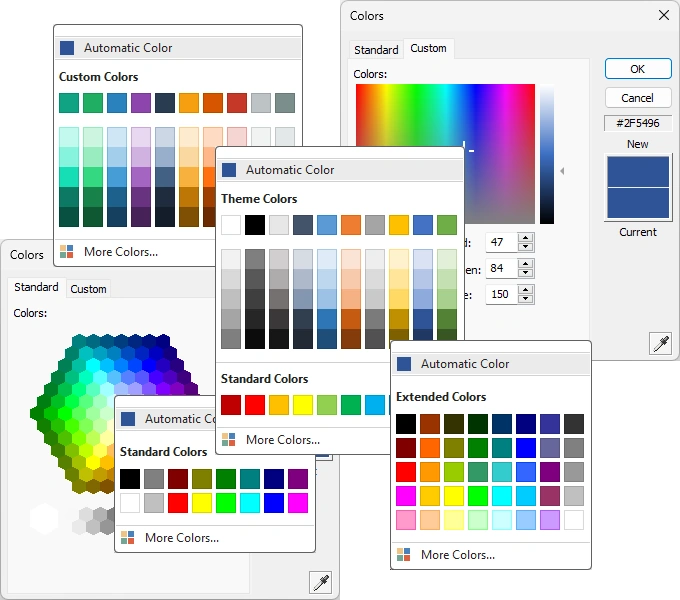680x600 pixels.
Task: Decrease the green value with down arrow
Action: (526, 273)
